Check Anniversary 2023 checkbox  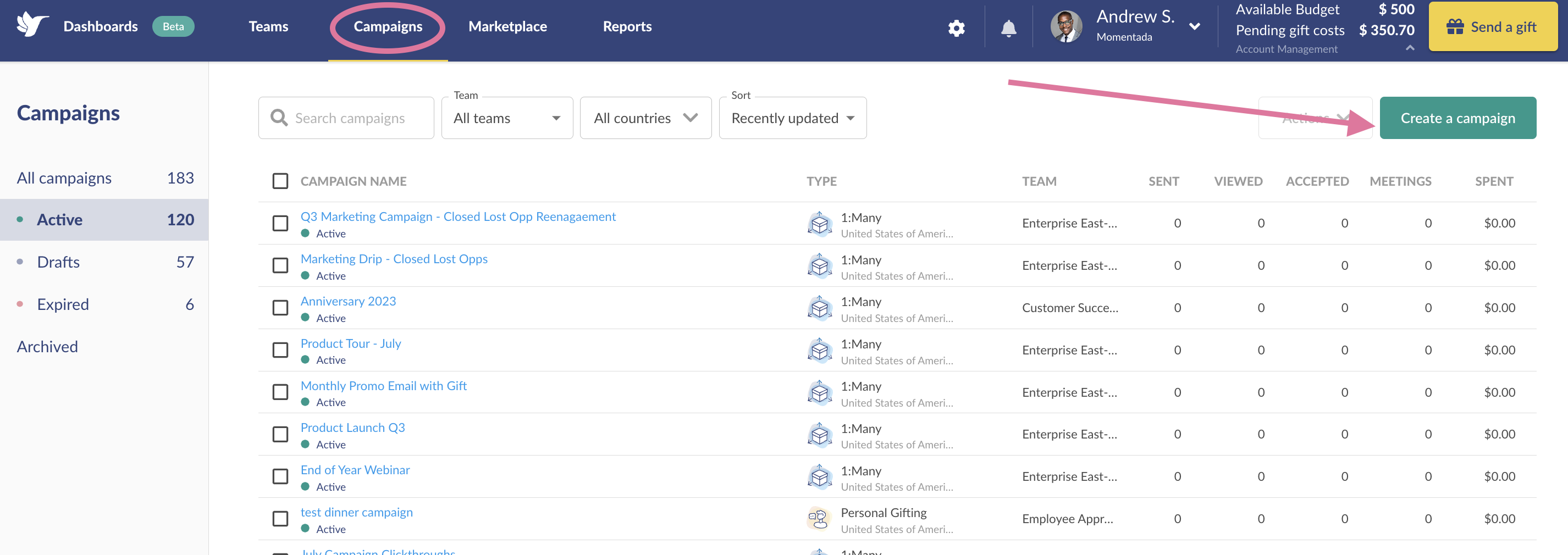click(x=280, y=308)
